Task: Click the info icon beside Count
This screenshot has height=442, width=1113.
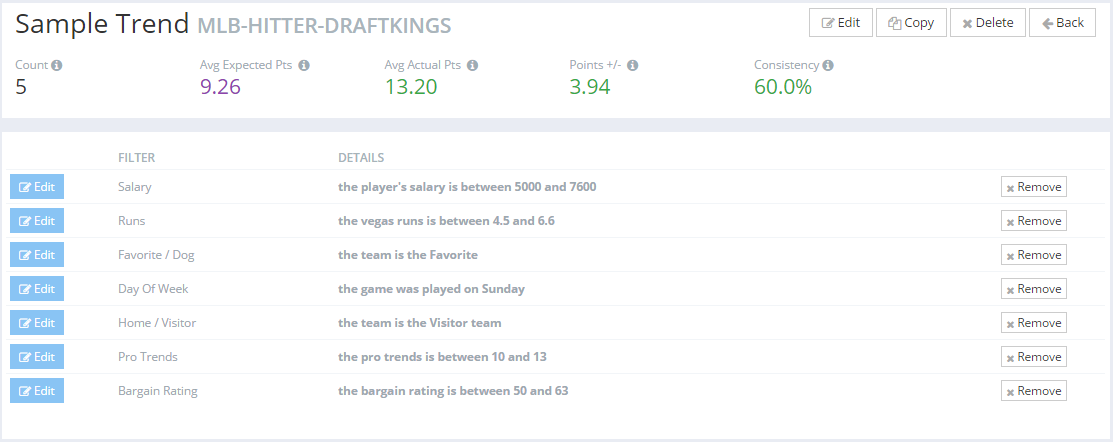Action: point(57,65)
